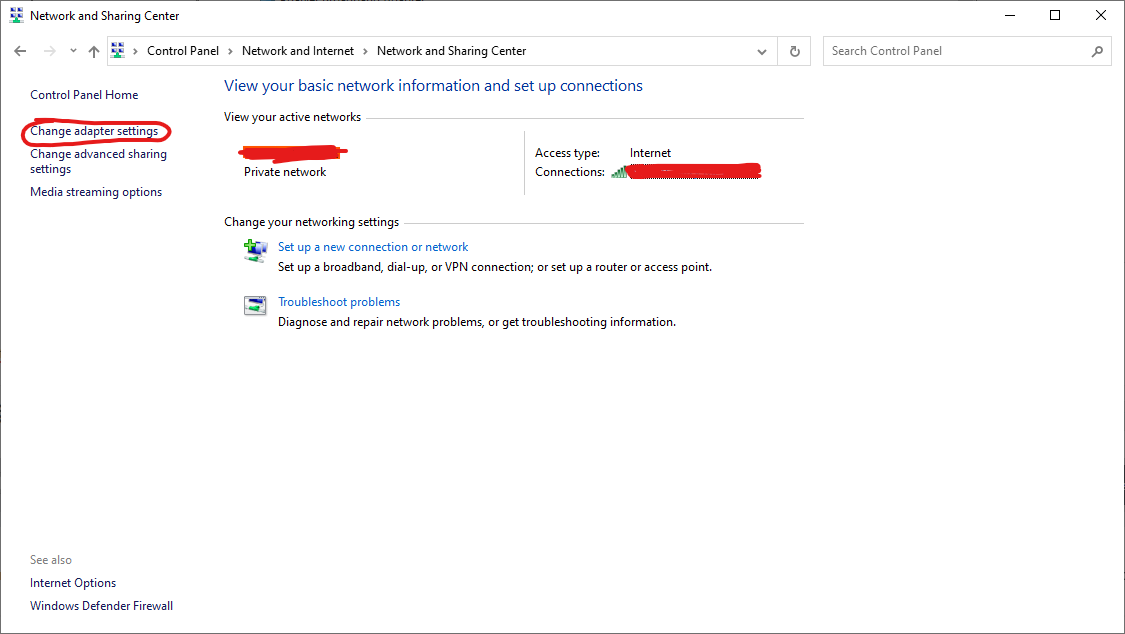This screenshot has height=634, width=1125.
Task: Maximize the Network and Sharing Center window
Action: (x=1055, y=15)
